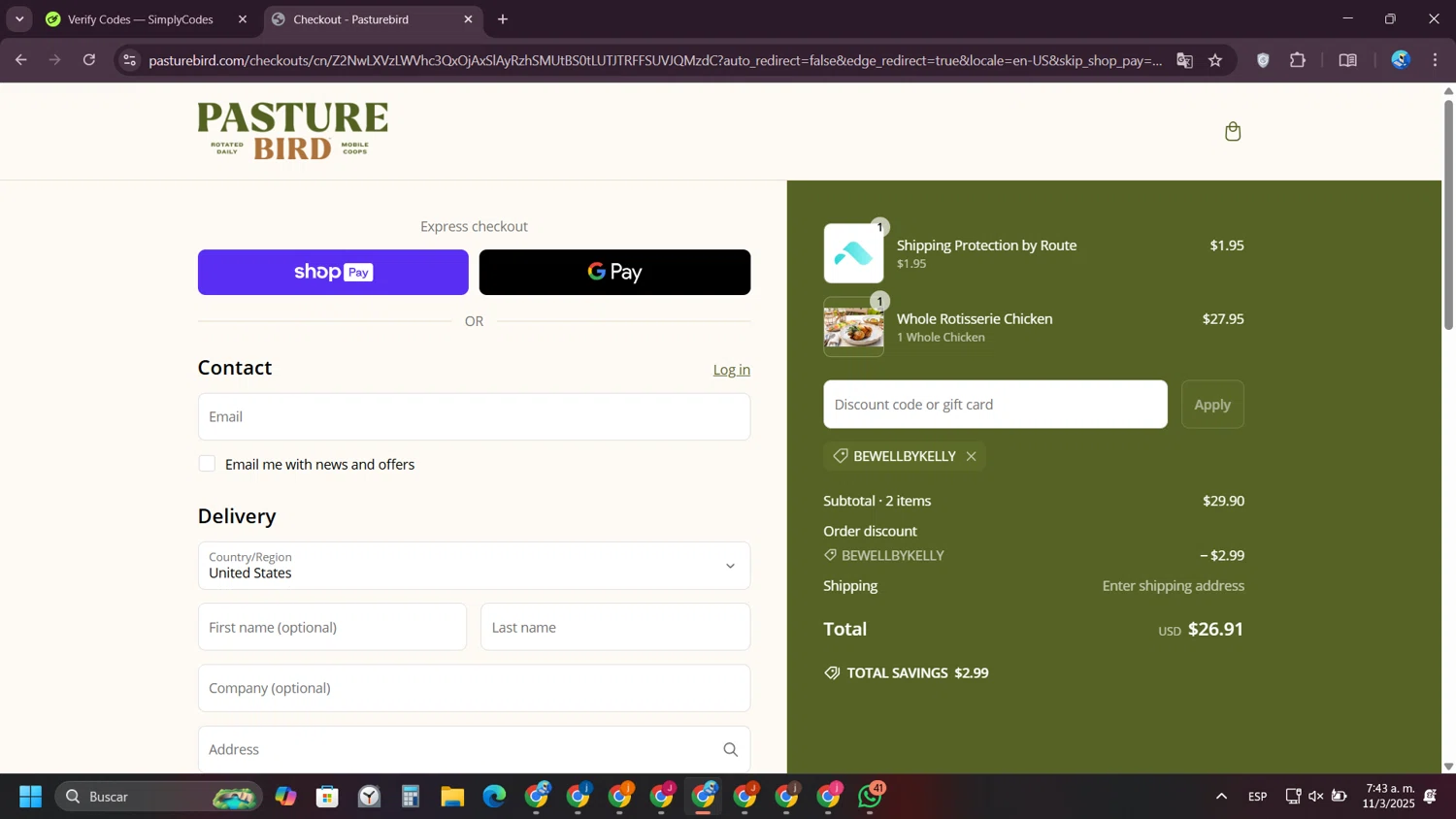The image size is (1456, 819).
Task: Show hidden system tray icons
Action: click(1221, 797)
